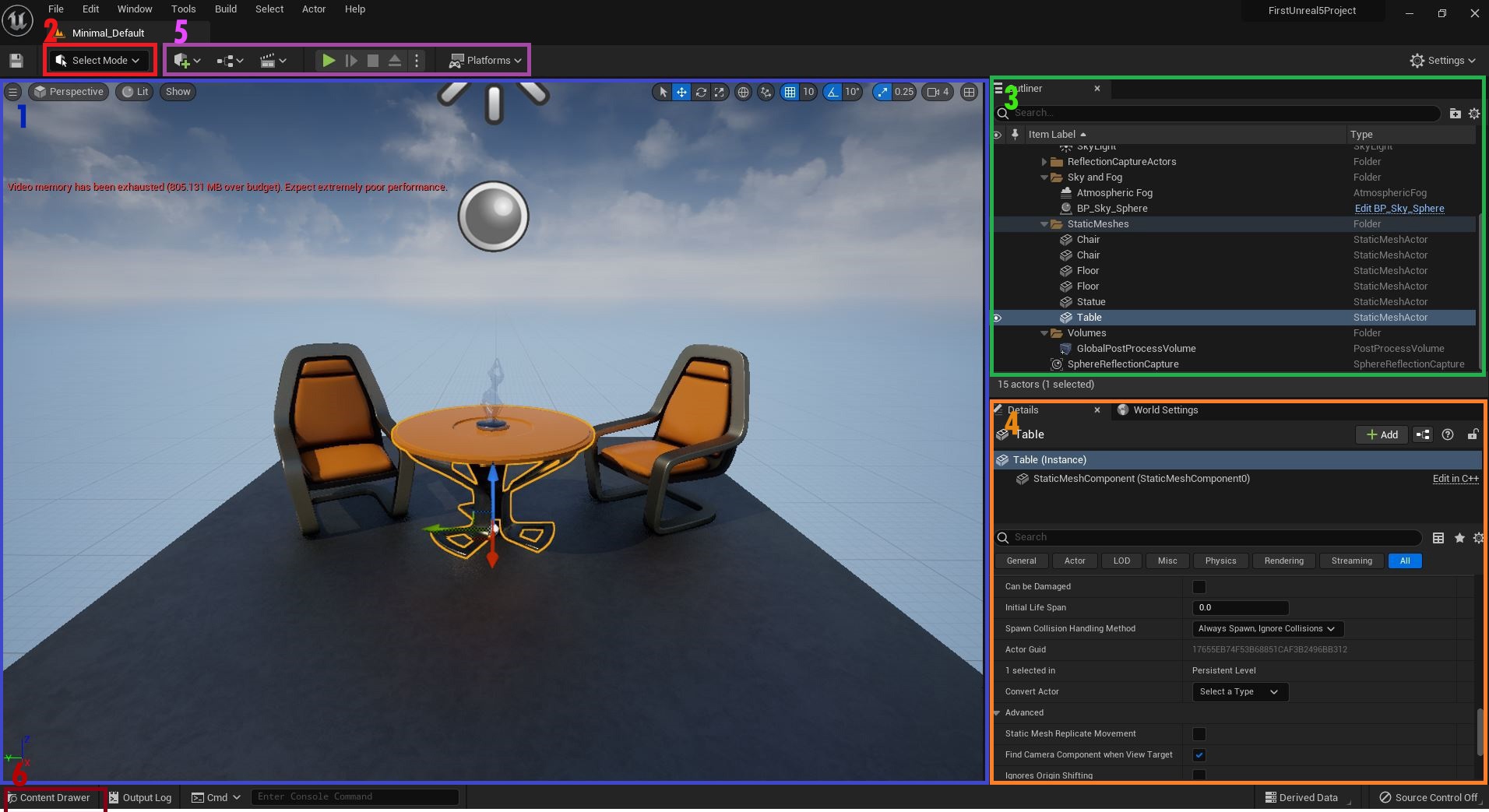Open the Content Drawer
The height and width of the screenshot is (812, 1489).
49,798
